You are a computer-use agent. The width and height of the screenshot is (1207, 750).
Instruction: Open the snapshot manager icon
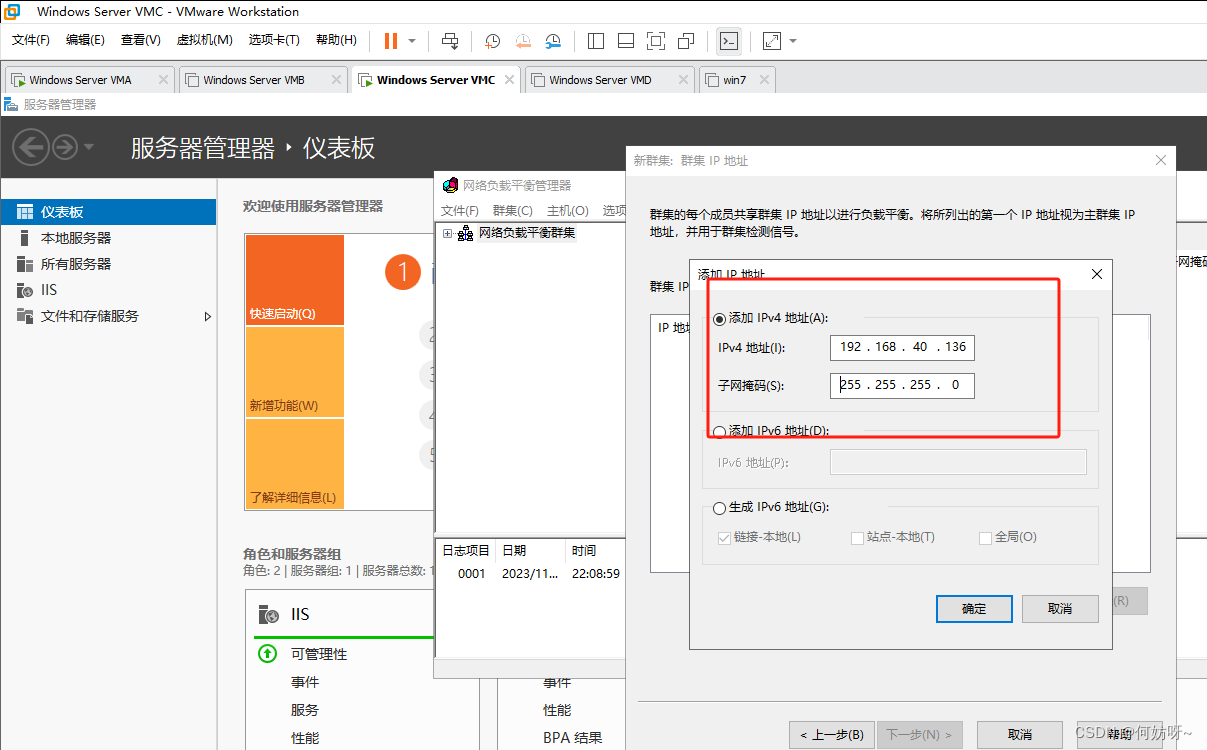553,41
